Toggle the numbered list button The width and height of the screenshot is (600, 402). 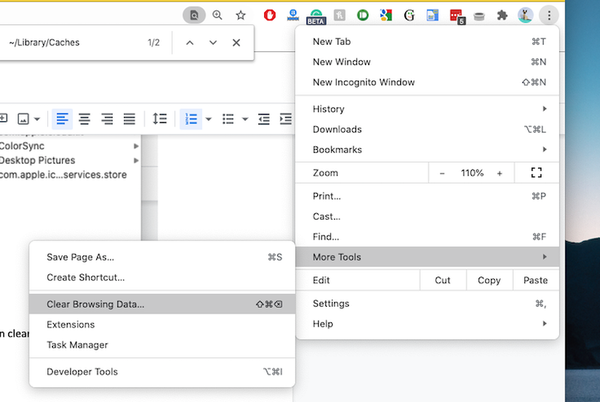(191, 119)
